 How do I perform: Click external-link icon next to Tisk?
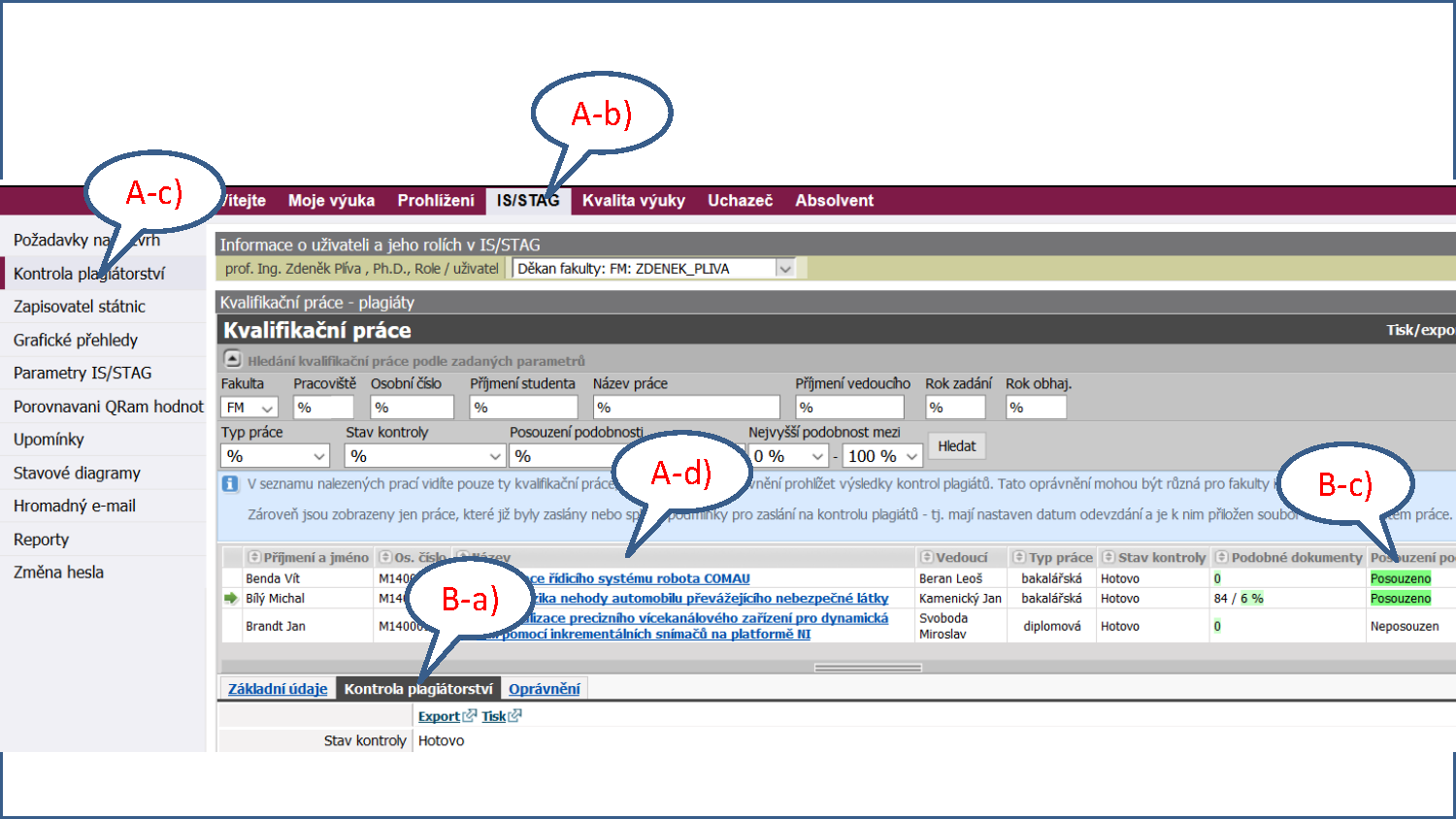pos(514,716)
